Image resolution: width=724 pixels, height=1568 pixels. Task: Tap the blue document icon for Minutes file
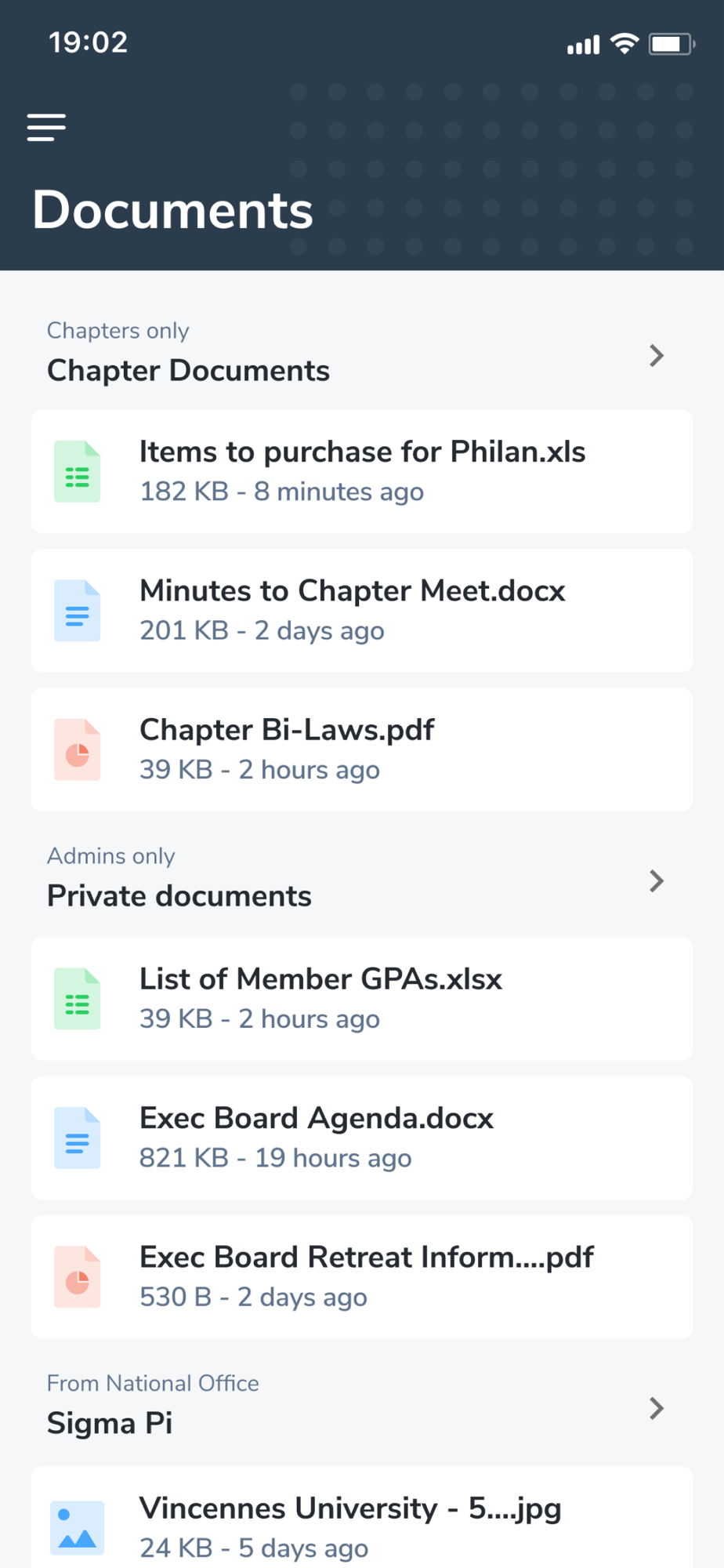77,611
